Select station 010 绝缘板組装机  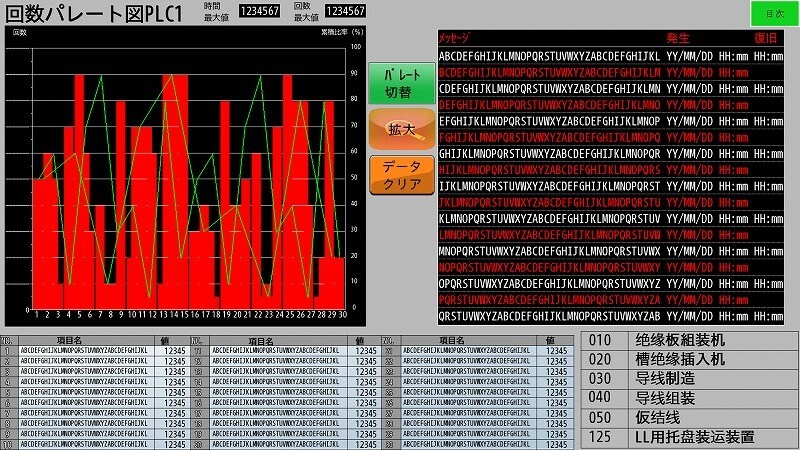click(689, 340)
